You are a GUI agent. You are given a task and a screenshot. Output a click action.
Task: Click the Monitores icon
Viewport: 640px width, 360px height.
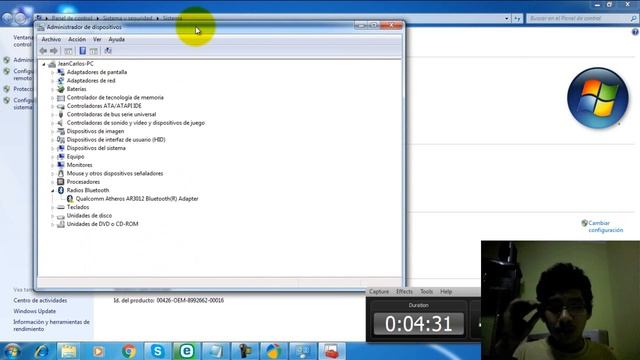click(x=61, y=165)
